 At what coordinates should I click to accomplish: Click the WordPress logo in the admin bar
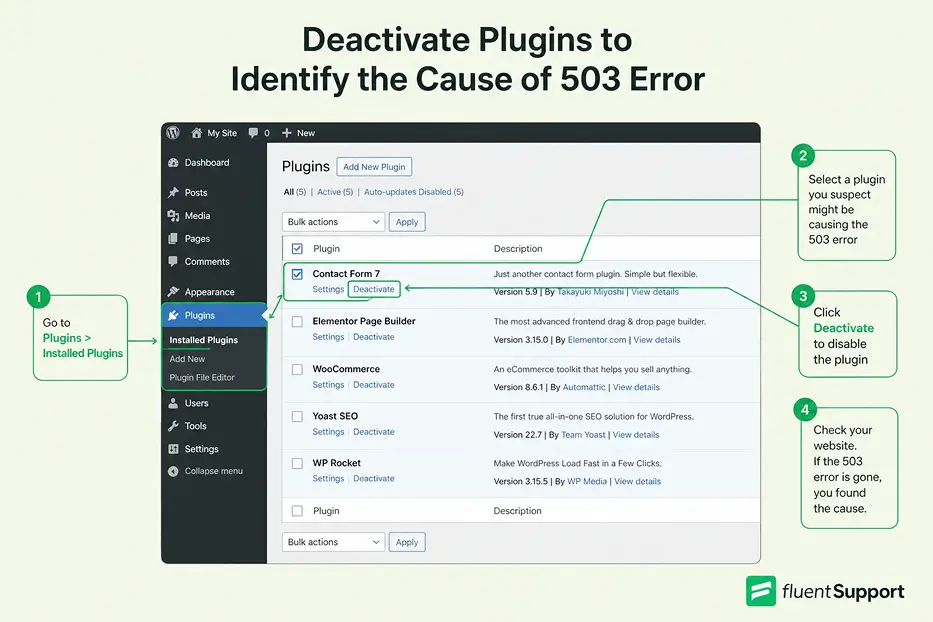[x=173, y=132]
